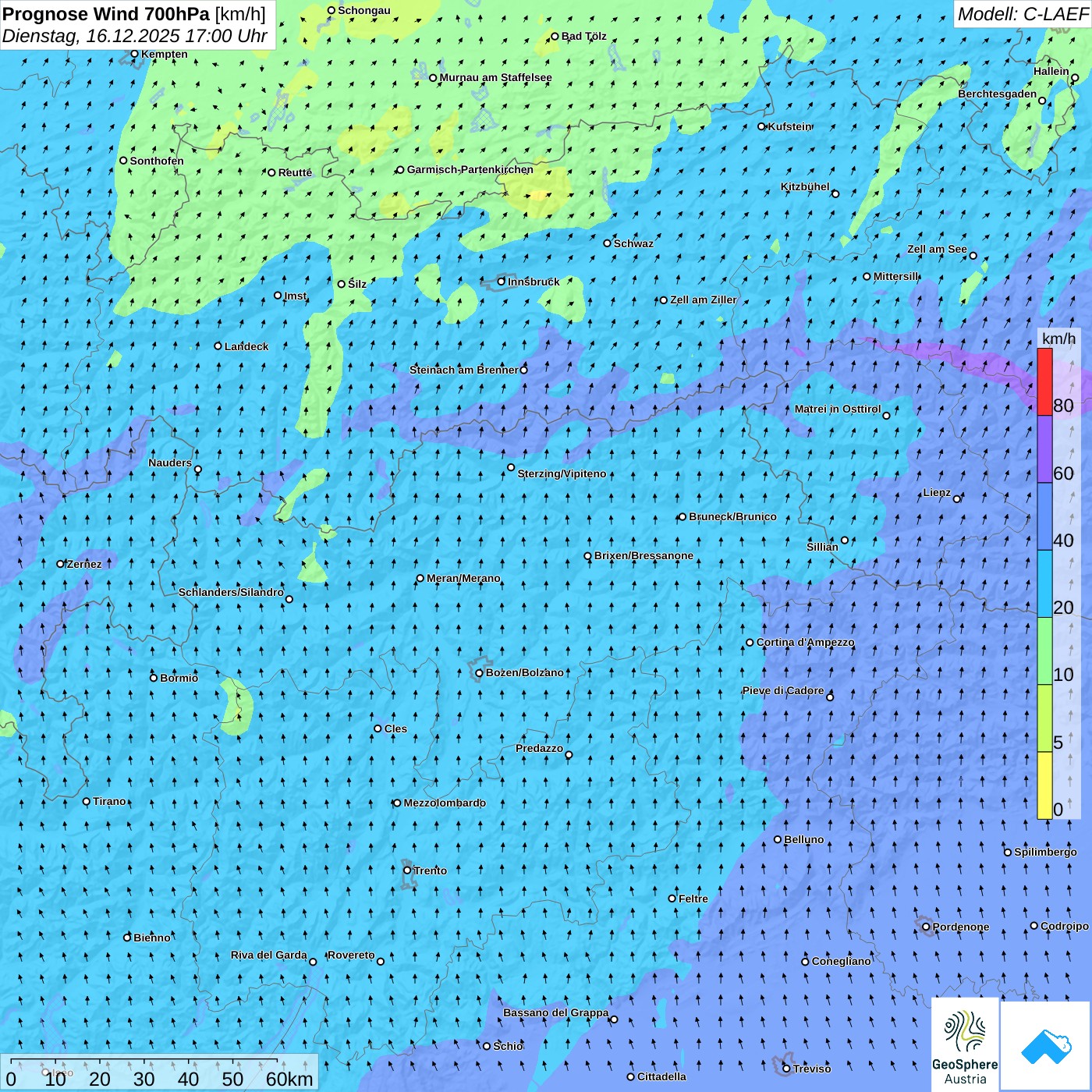The height and width of the screenshot is (1092, 1092).
Task: Click the blue cloud logo icon
Action: (x=1046, y=1046)
